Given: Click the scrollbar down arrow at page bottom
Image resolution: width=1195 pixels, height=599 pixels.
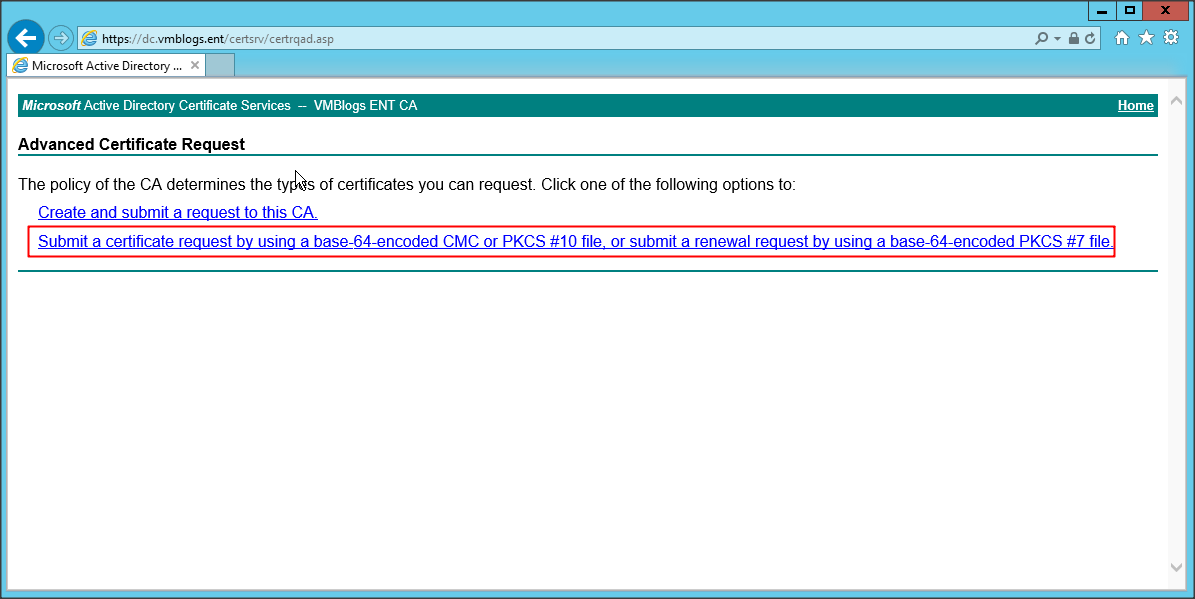Looking at the screenshot, I should pos(1176,567).
